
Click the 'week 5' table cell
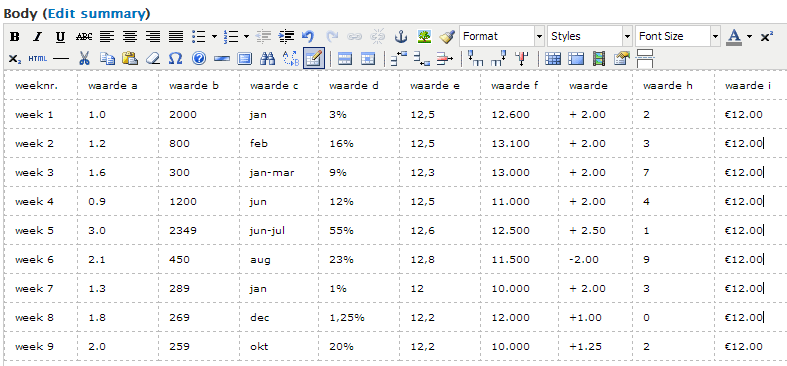point(41,230)
